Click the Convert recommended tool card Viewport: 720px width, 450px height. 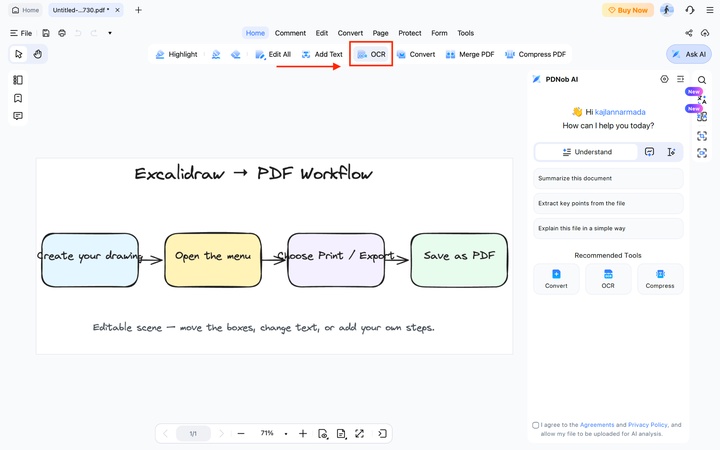(556, 279)
